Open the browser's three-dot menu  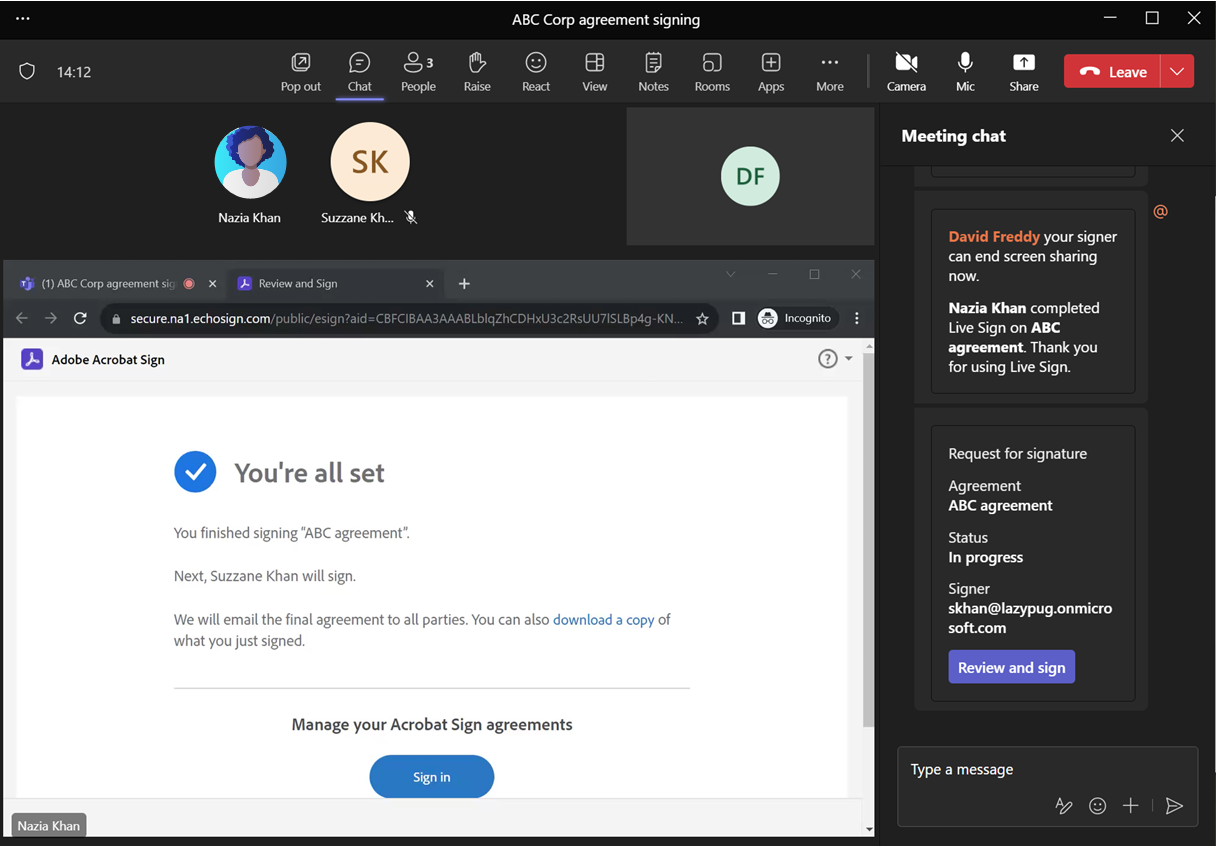tap(857, 318)
